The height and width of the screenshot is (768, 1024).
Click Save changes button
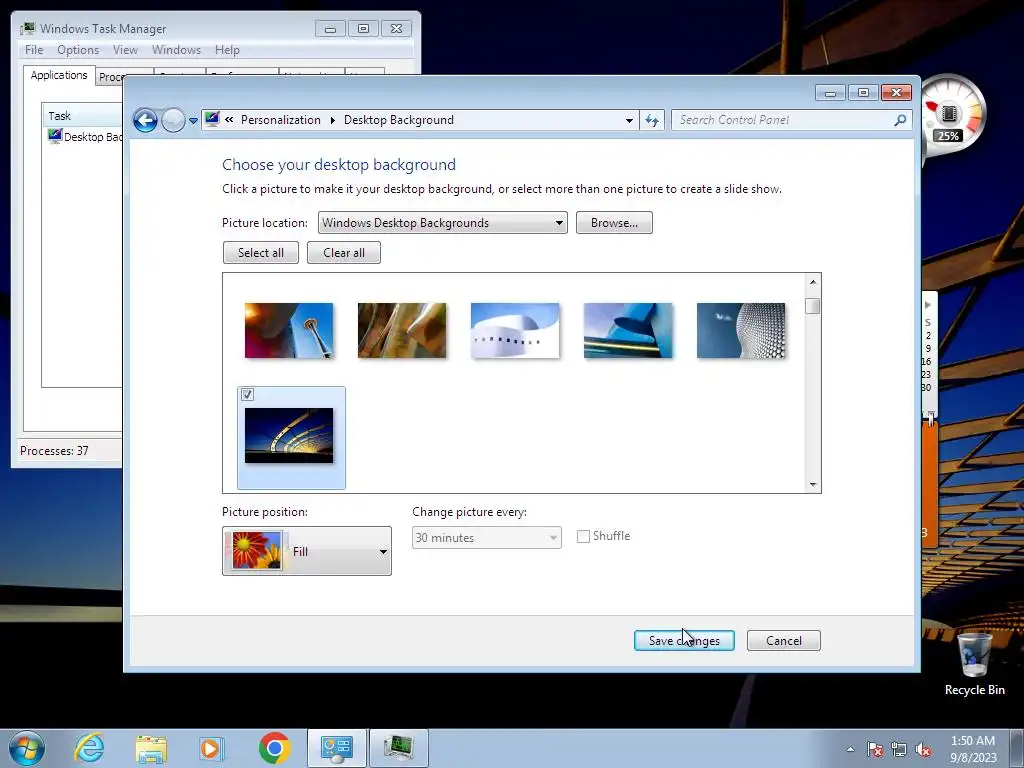[684, 641]
